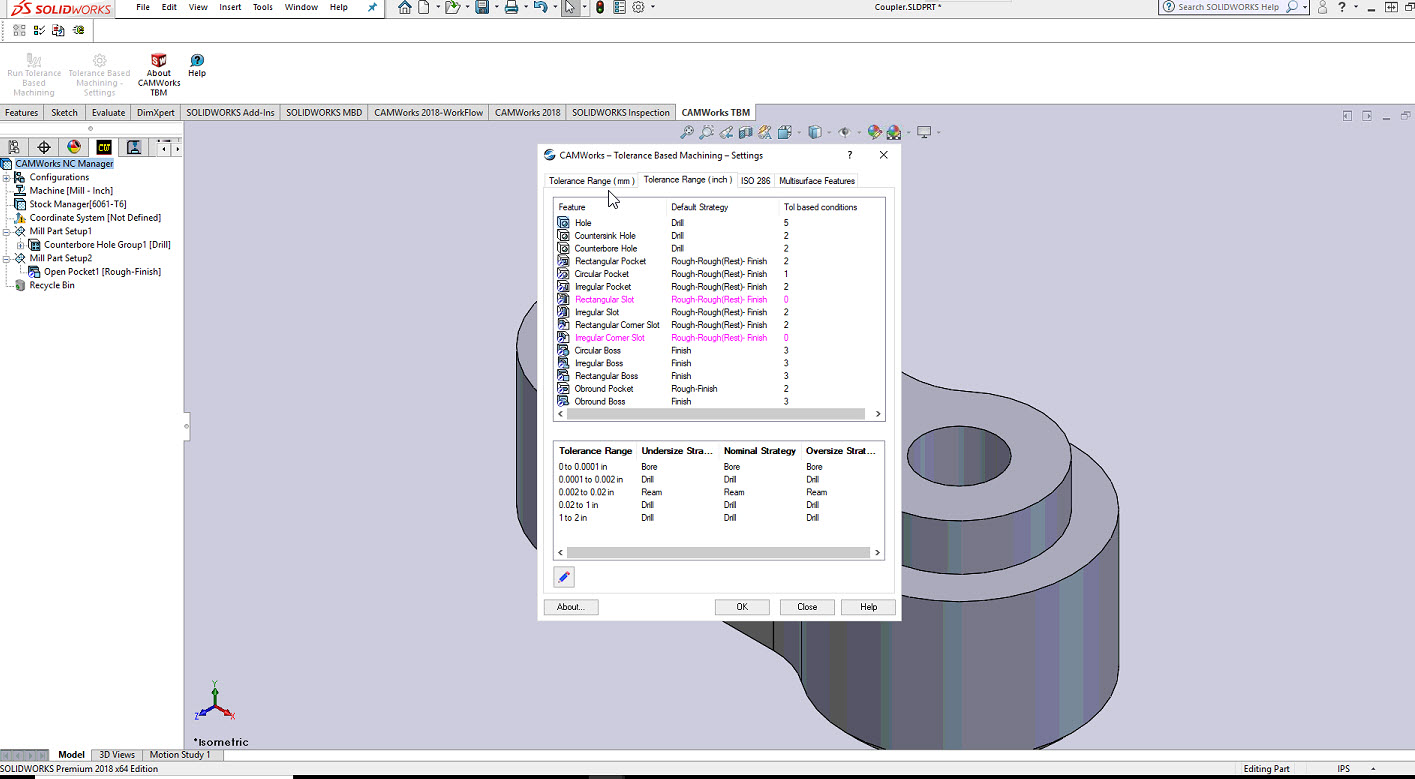1415x779 pixels.
Task: Click the Rebuild traffic light icon
Action: pos(599,7)
